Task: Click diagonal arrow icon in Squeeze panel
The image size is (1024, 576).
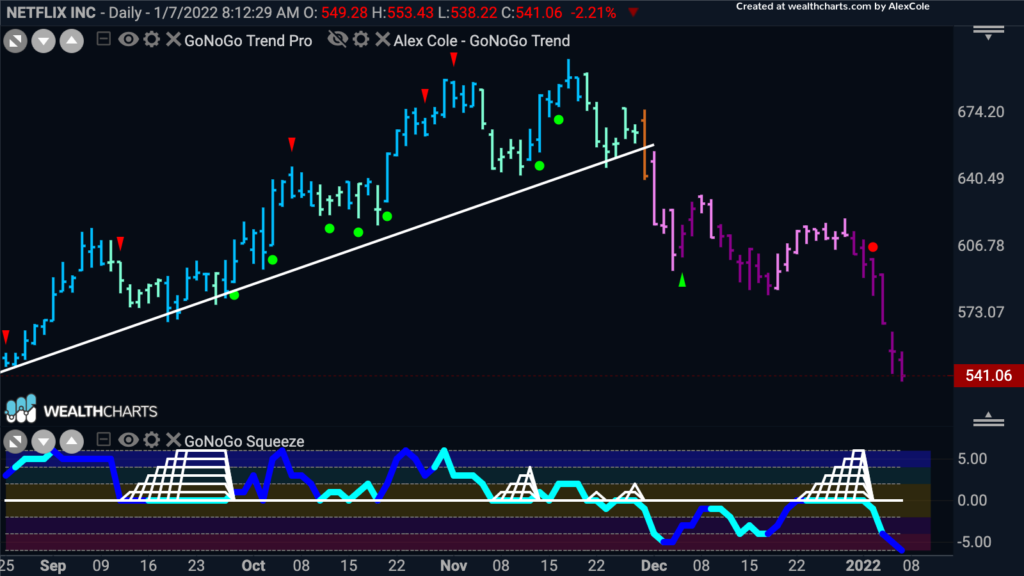Action: click(15, 441)
